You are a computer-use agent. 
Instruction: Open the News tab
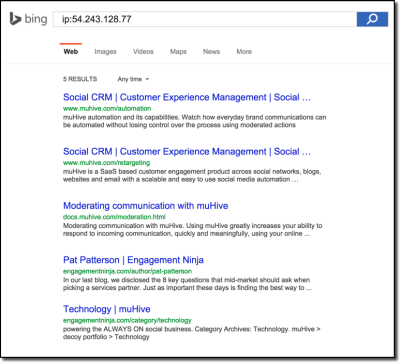[211, 51]
